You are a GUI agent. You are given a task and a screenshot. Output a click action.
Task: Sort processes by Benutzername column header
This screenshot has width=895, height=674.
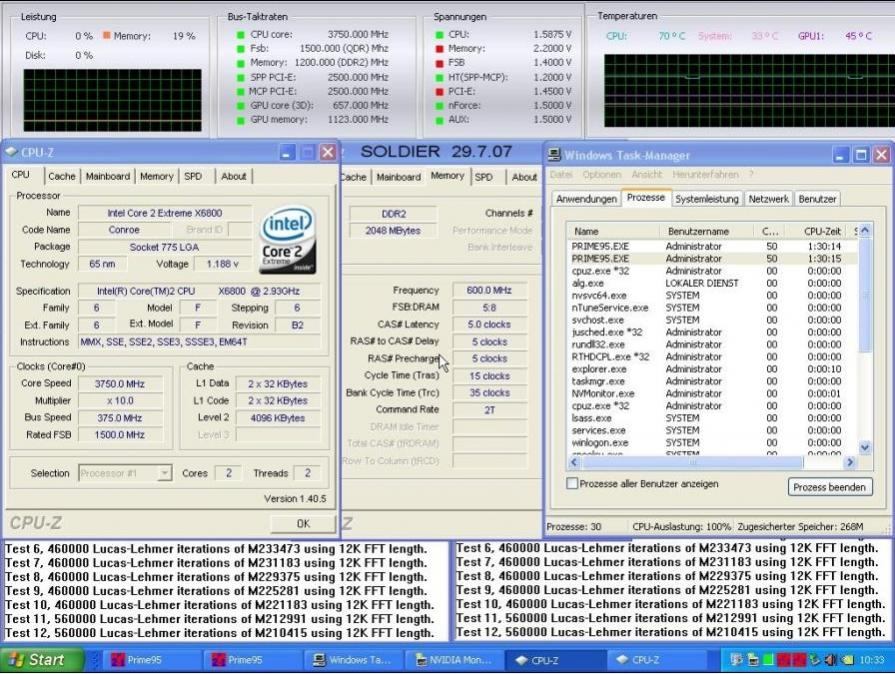(x=709, y=231)
